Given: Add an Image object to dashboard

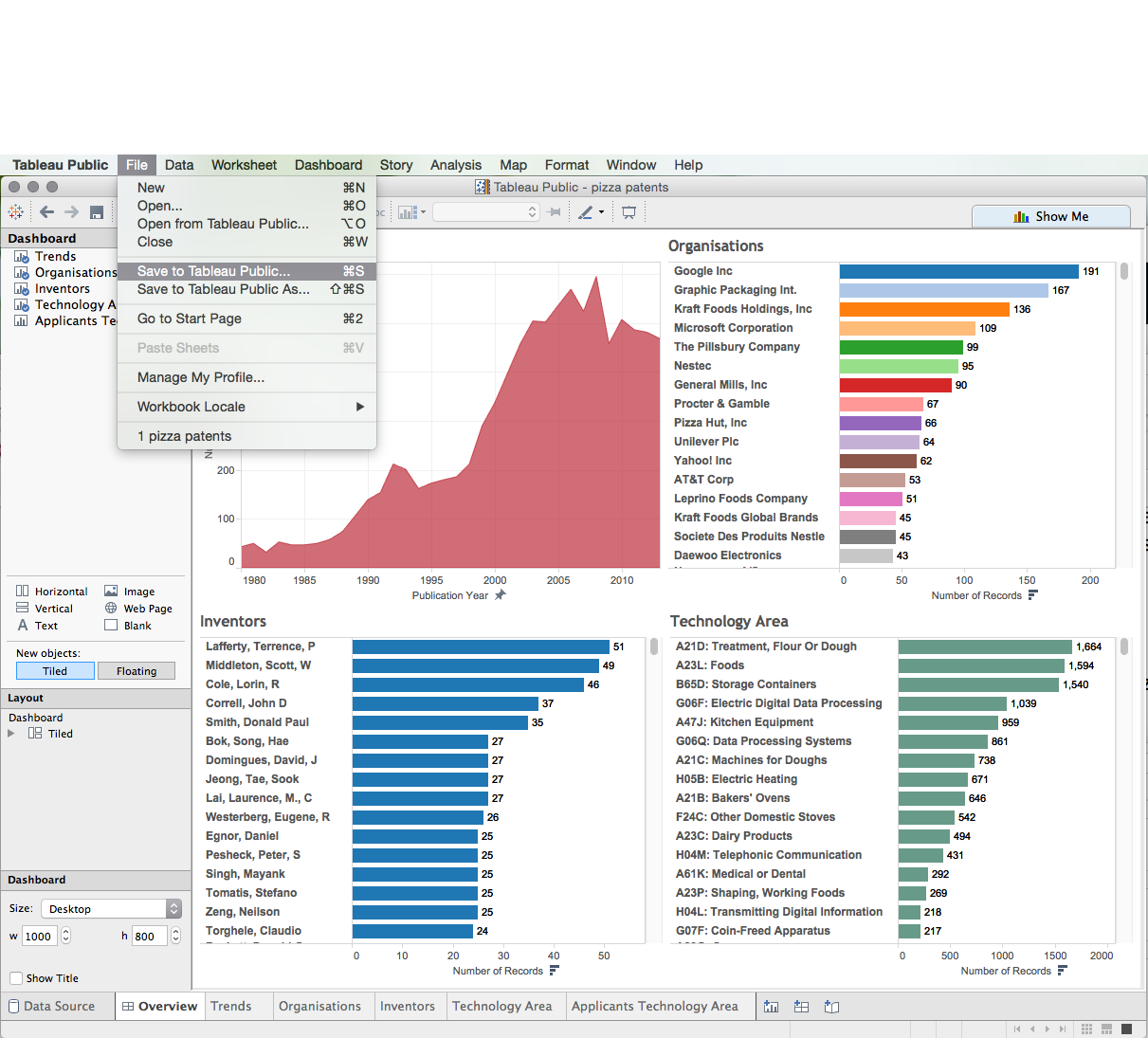Looking at the screenshot, I should click(129, 592).
